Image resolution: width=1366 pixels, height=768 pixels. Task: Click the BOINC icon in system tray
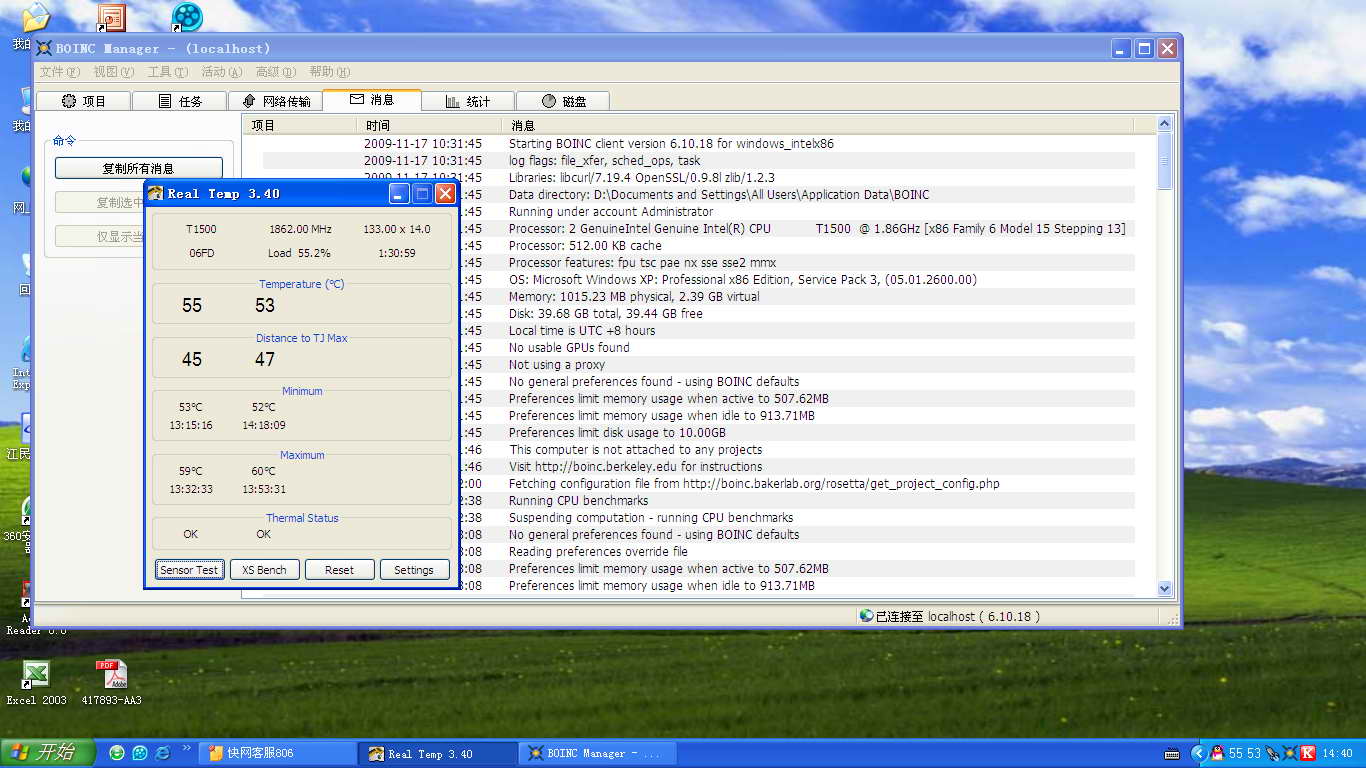[x=1290, y=753]
